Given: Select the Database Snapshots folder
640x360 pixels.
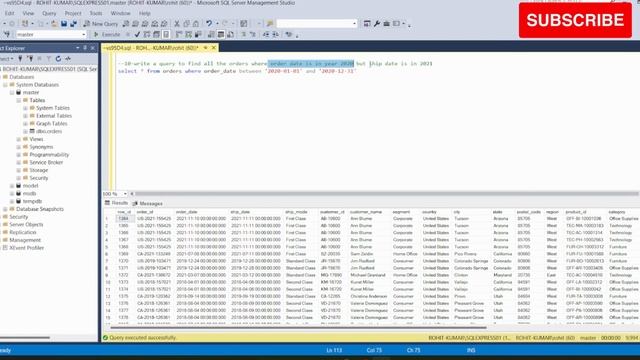Looking at the screenshot, I should 40,209.
